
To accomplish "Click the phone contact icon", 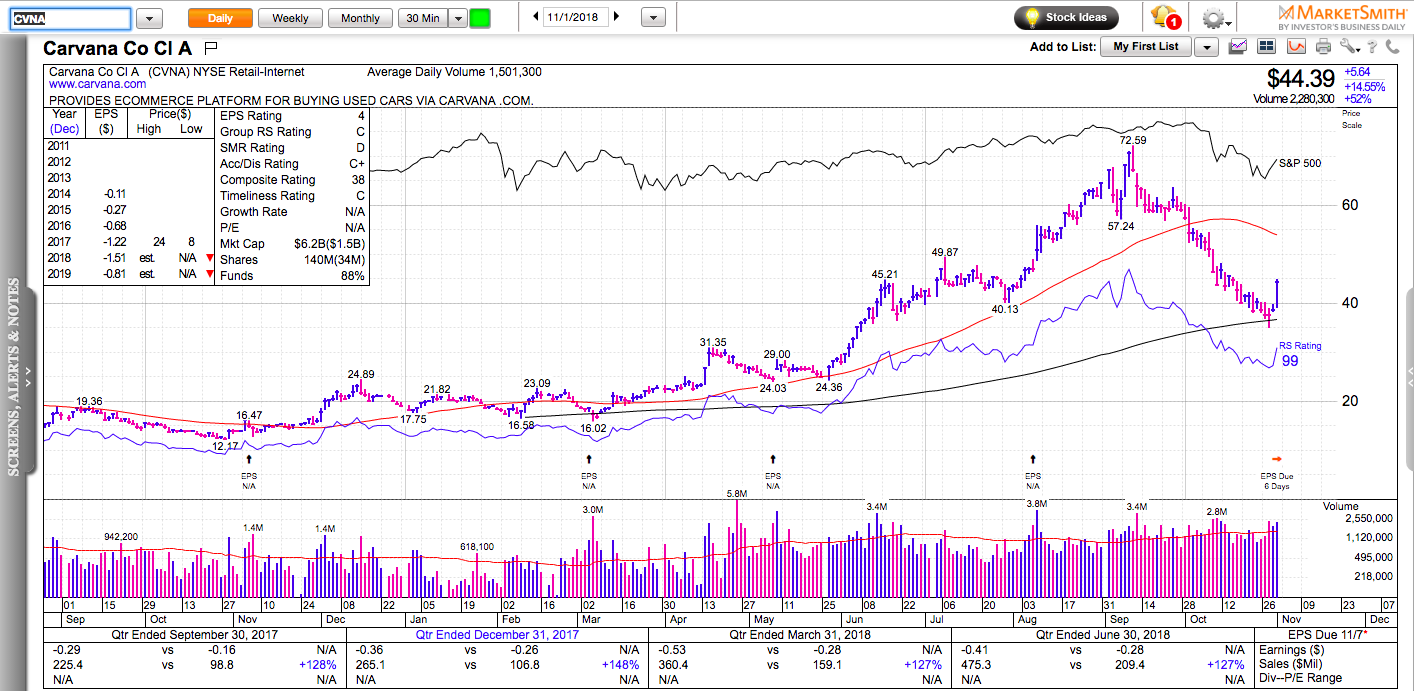I will tap(1393, 46).
